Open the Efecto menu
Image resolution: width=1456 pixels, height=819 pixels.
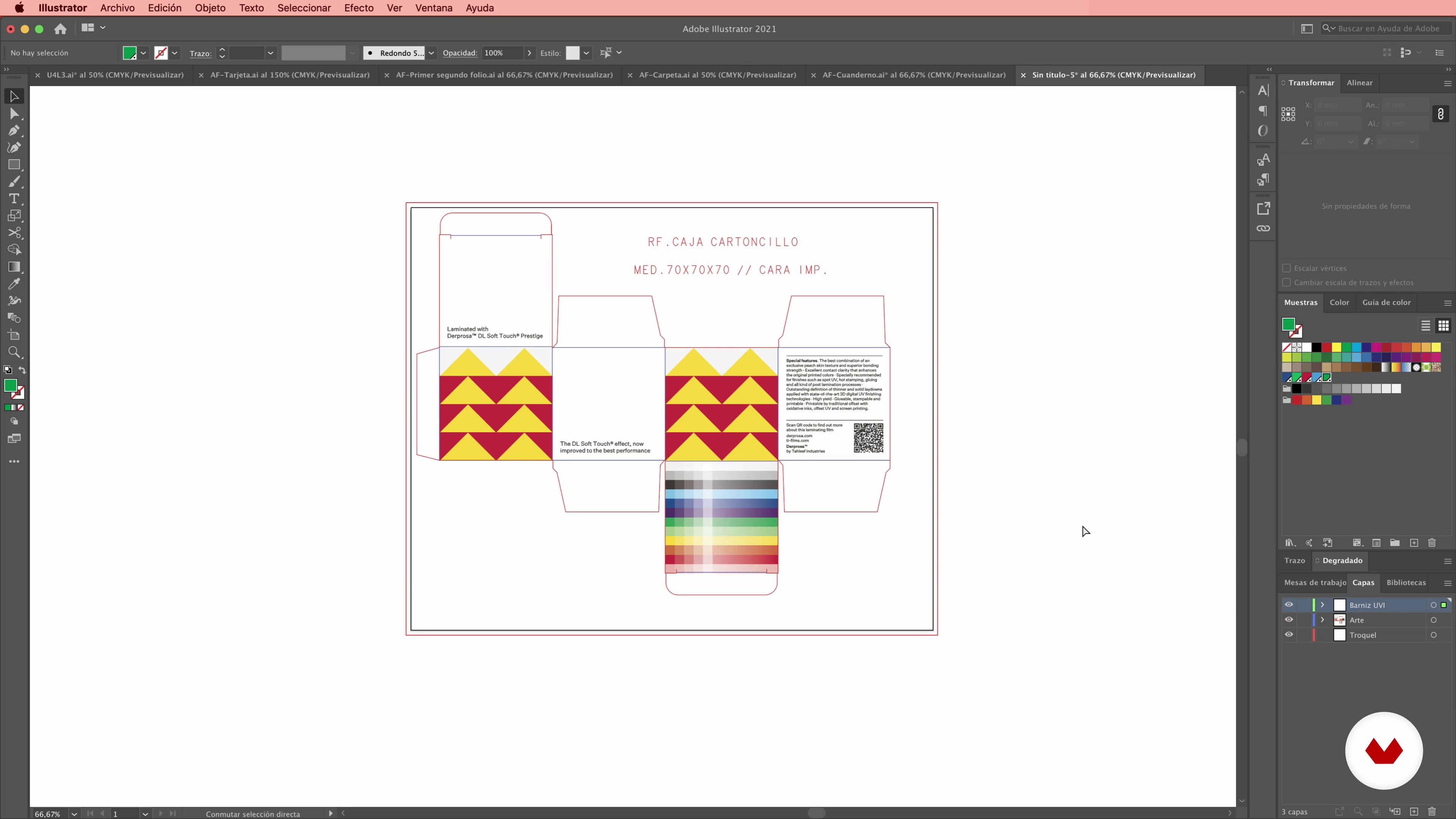point(358,8)
